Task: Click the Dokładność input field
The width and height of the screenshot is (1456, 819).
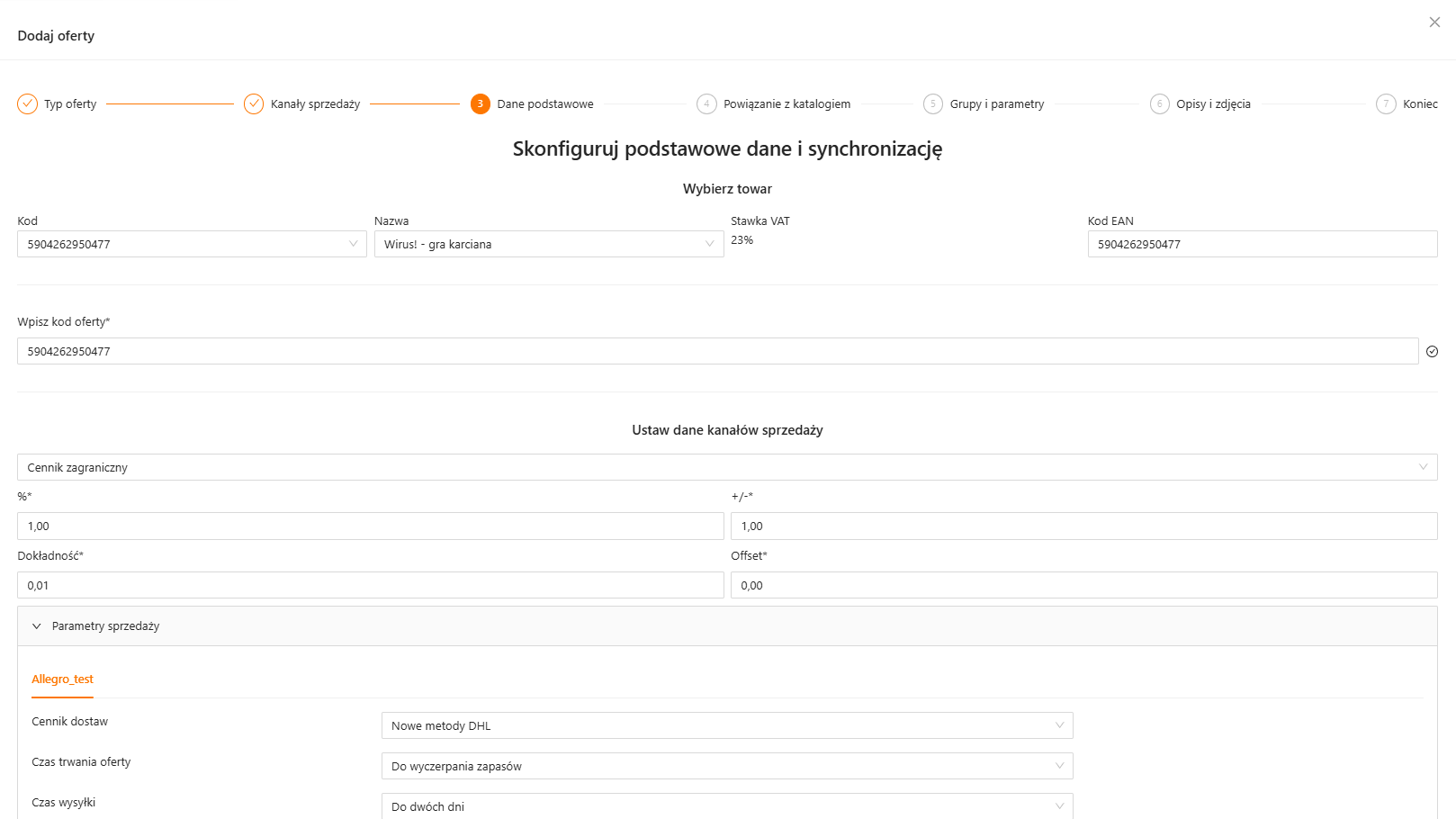Action: pos(371,585)
